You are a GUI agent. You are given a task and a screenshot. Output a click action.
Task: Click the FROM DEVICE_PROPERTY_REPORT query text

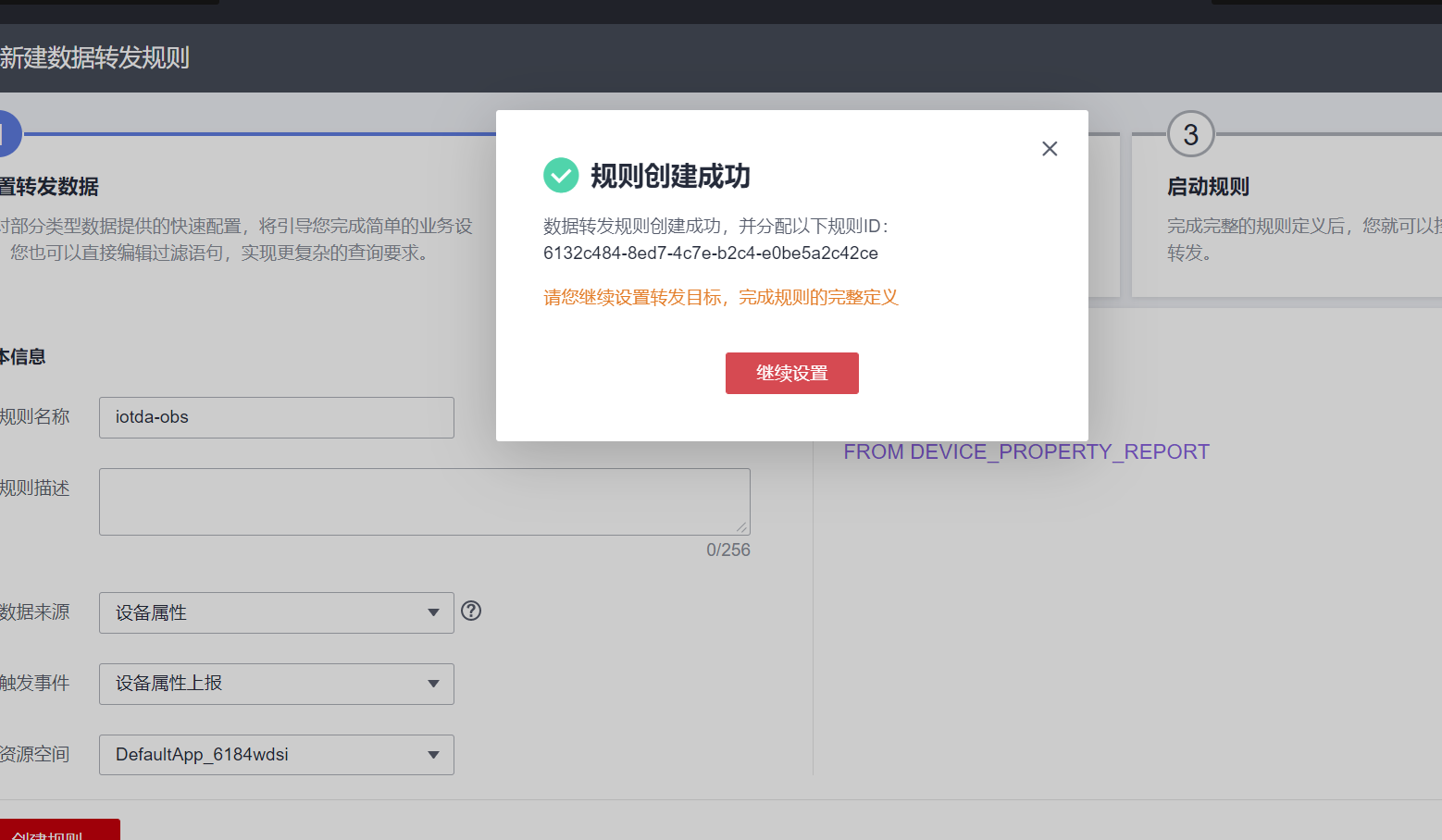click(1026, 451)
